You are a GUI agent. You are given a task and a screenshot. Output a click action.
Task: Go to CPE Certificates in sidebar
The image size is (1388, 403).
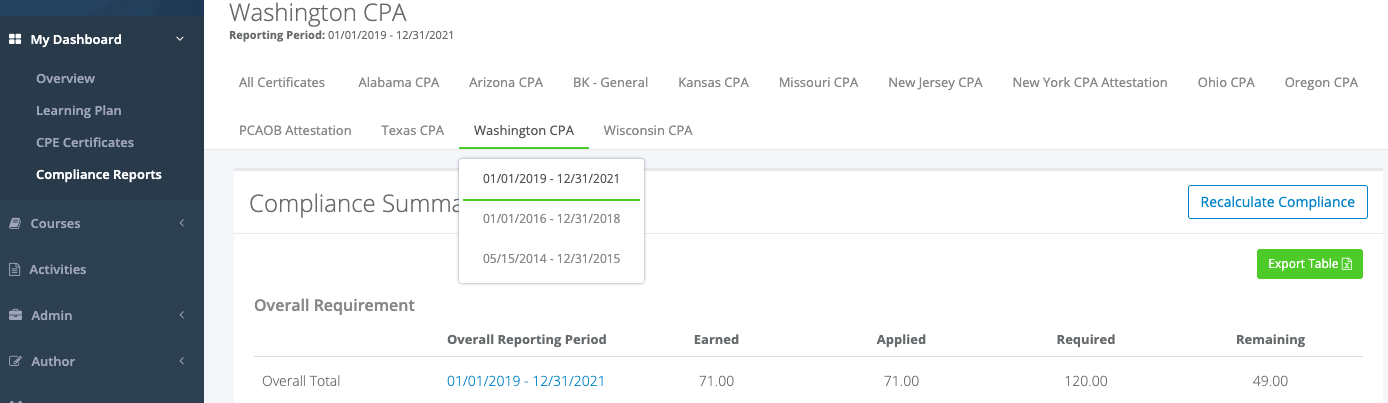click(x=85, y=143)
